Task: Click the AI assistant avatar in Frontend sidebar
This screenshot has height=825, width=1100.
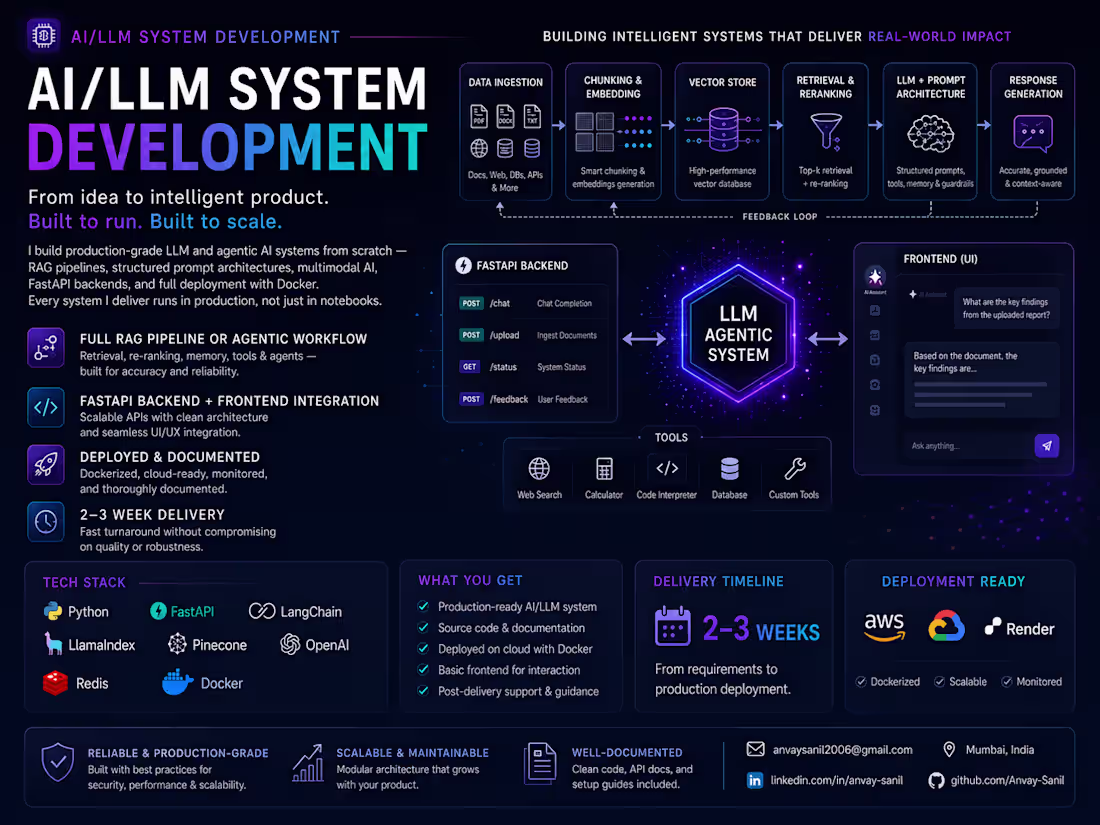Action: (x=875, y=276)
